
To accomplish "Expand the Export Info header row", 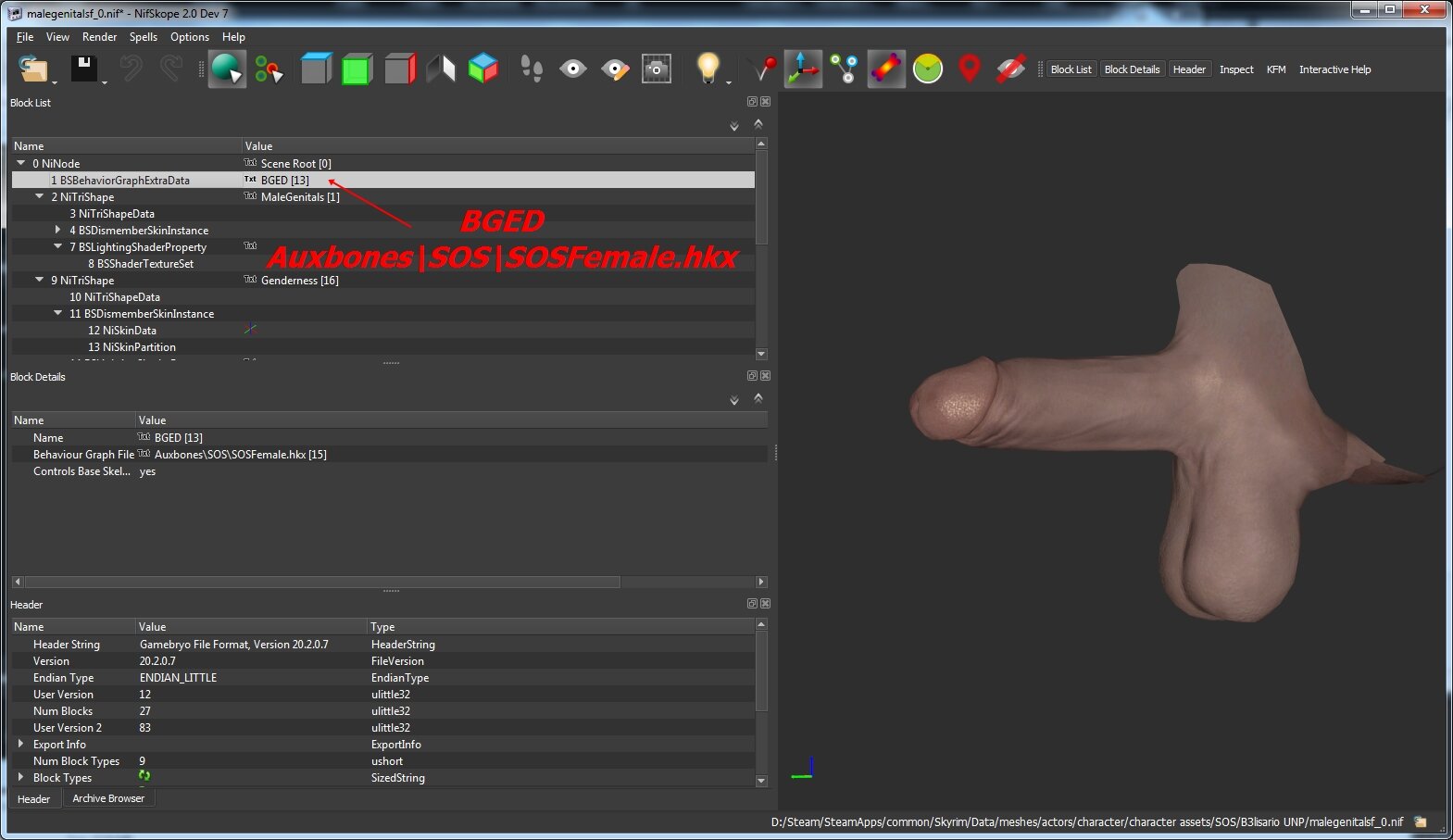I will pyautogui.click(x=21, y=744).
